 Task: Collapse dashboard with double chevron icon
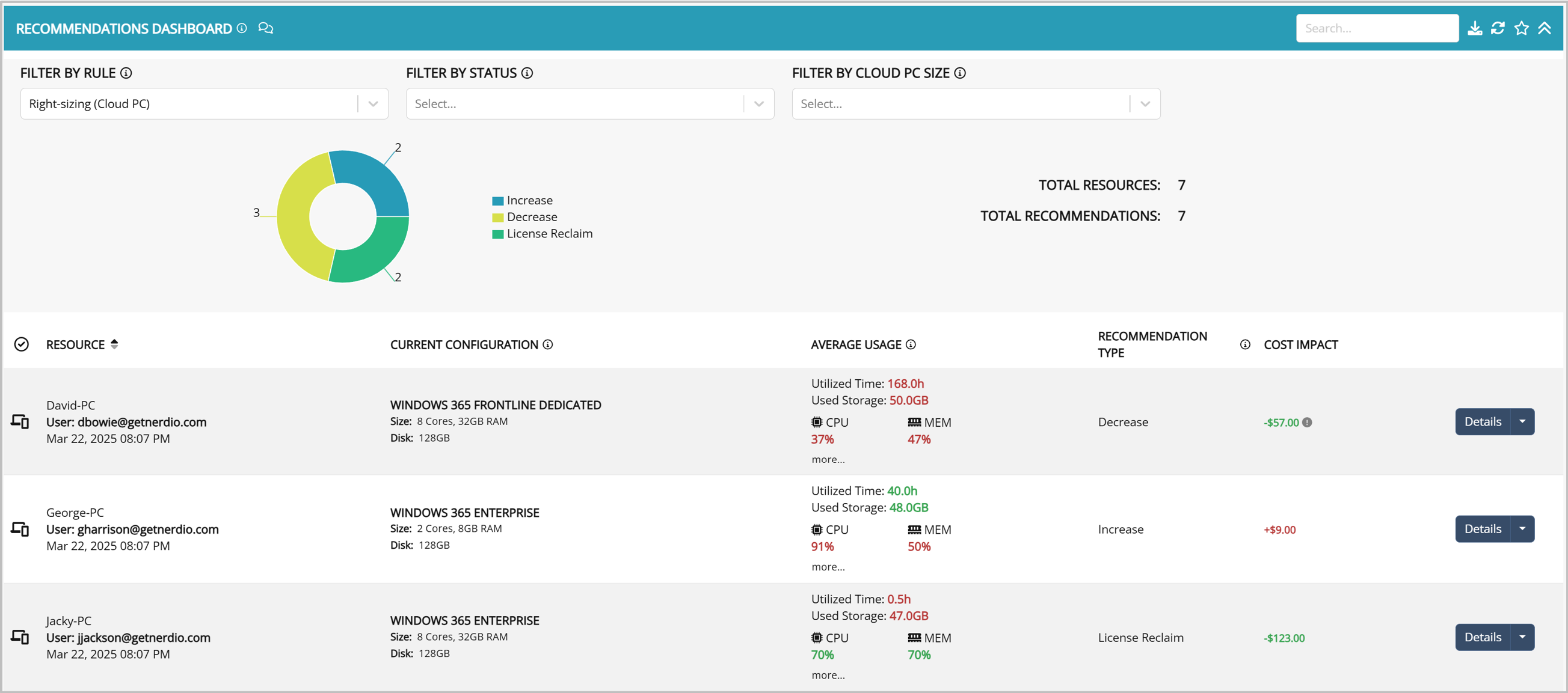pos(1545,28)
